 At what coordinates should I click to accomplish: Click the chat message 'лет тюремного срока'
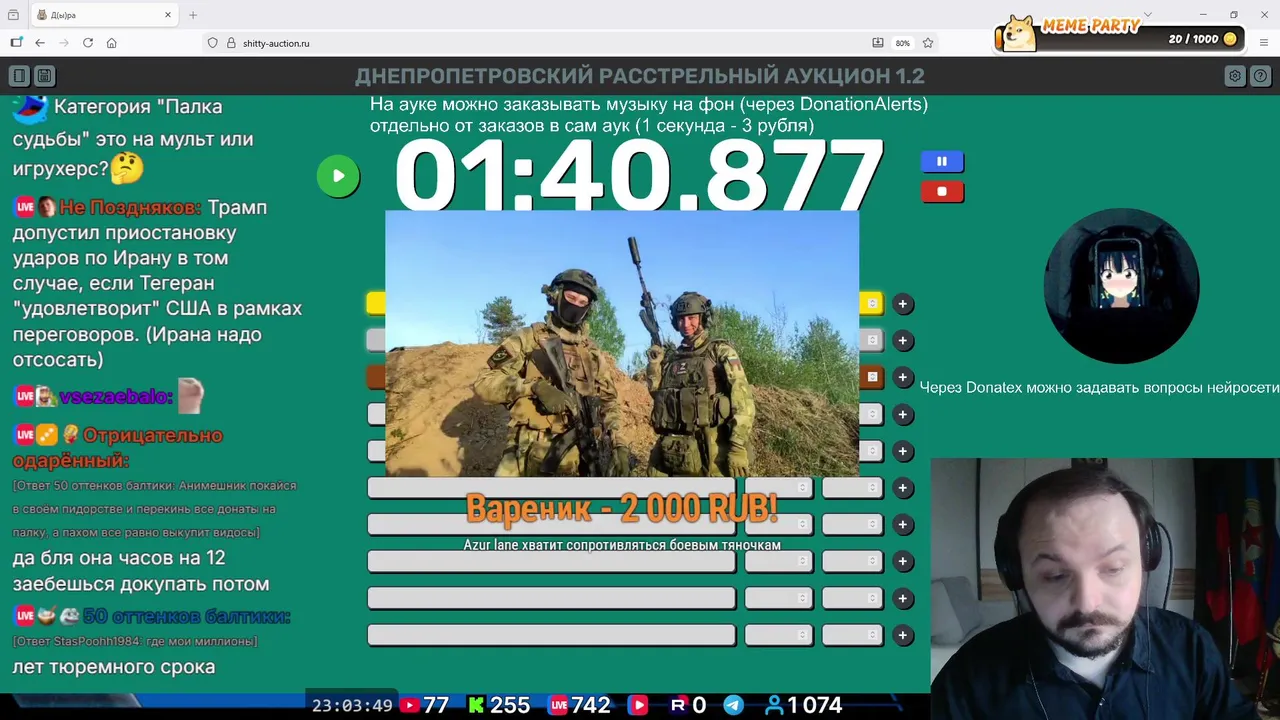click(x=114, y=667)
